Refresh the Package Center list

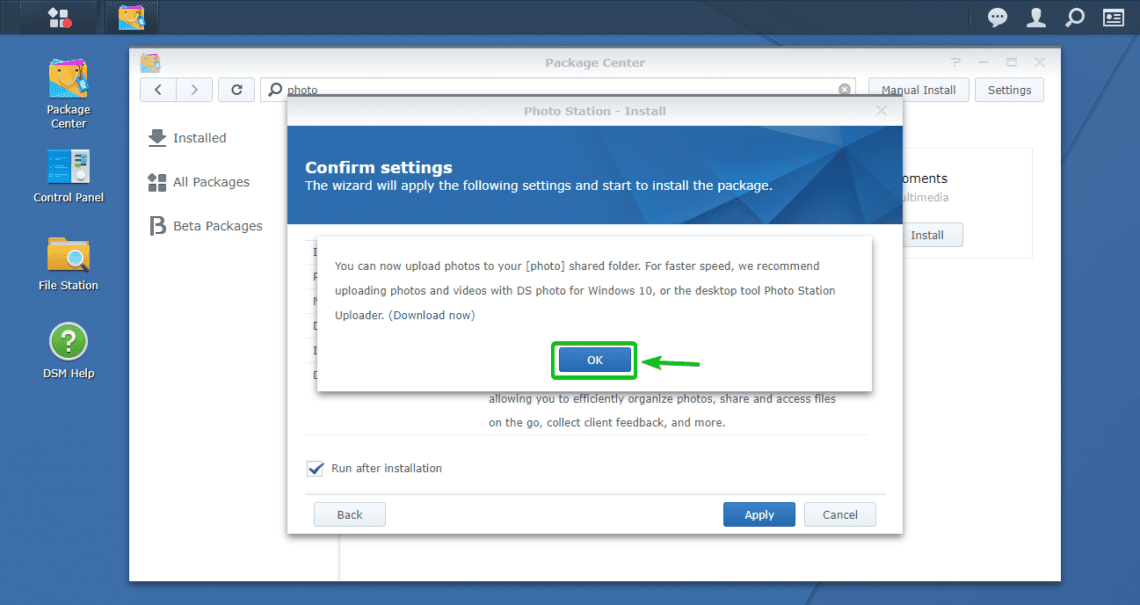coord(236,89)
